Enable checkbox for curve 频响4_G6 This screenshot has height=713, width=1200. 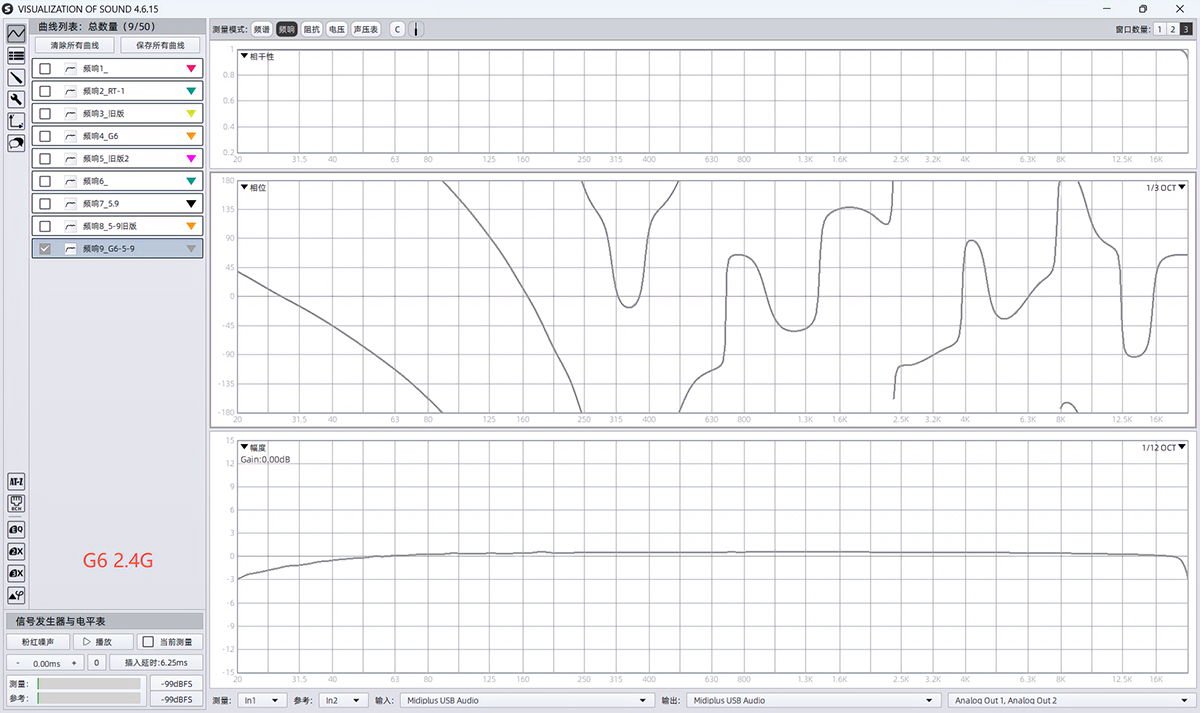click(x=45, y=136)
